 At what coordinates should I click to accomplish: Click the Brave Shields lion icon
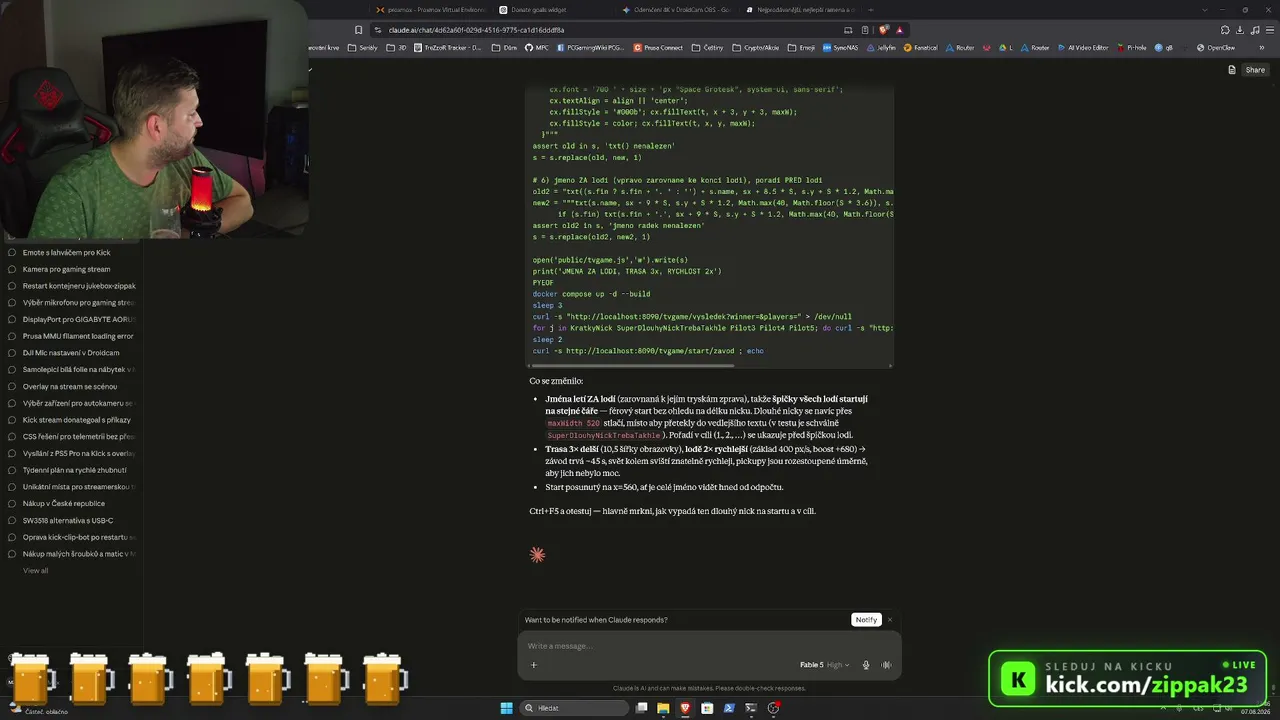883,30
